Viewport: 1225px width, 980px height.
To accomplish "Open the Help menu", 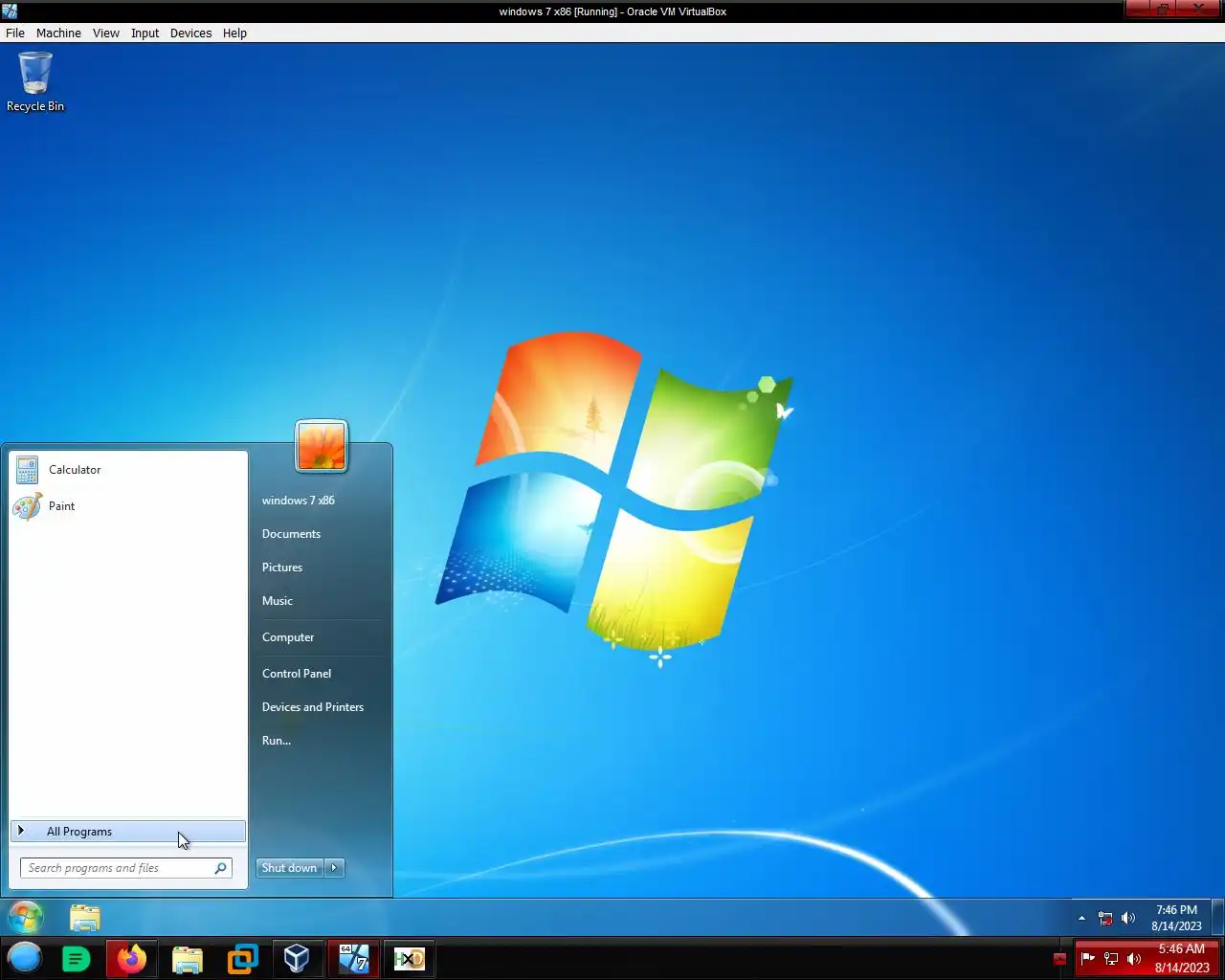I will point(235,33).
